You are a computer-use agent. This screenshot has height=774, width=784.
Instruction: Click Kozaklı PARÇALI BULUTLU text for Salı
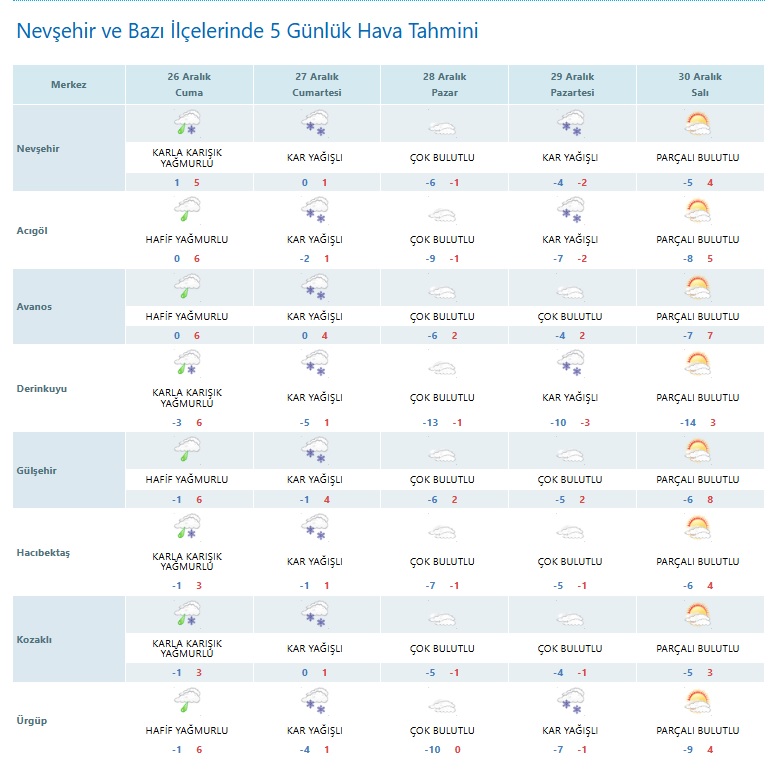[697, 647]
